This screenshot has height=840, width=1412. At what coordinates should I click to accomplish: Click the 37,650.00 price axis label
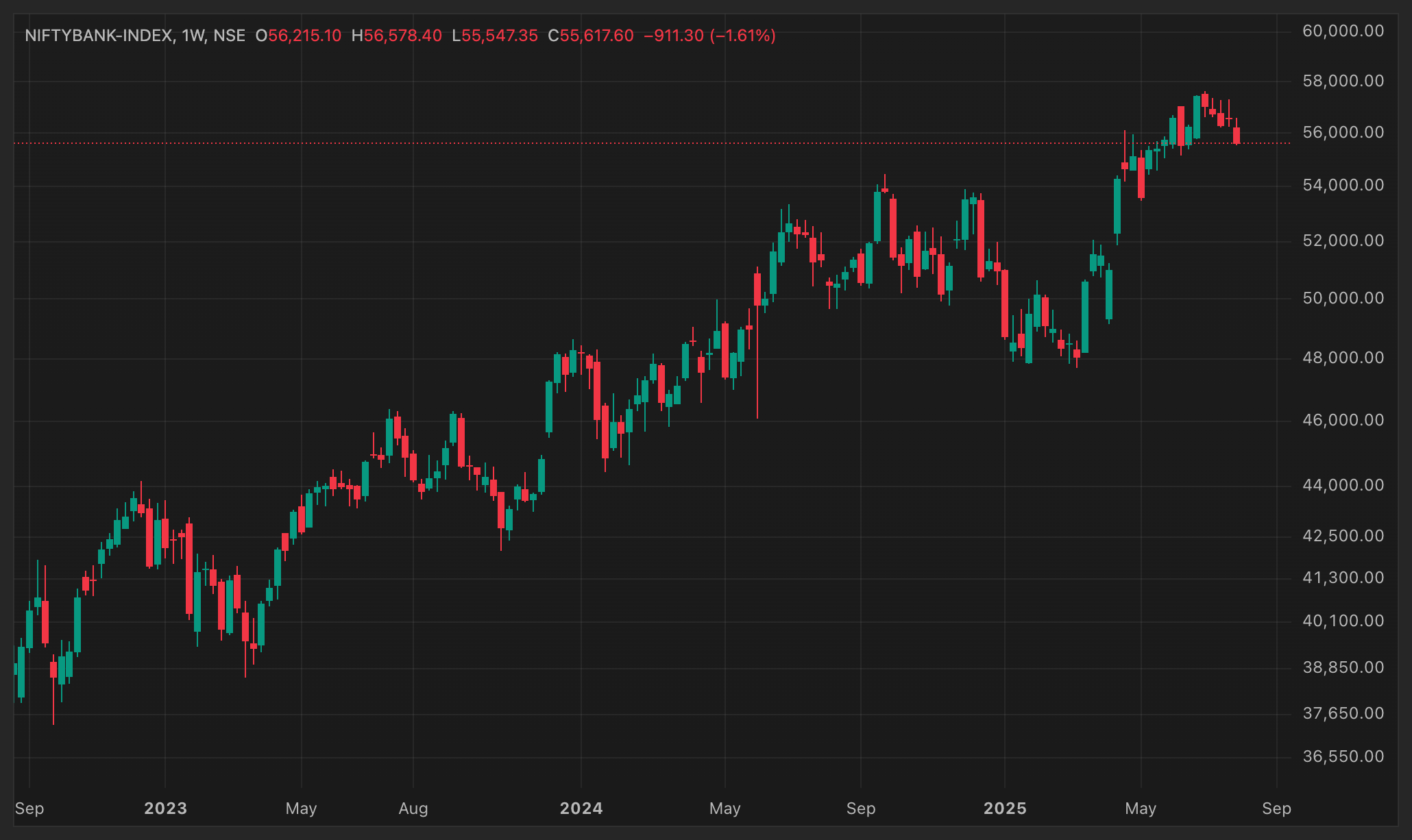(x=1343, y=713)
